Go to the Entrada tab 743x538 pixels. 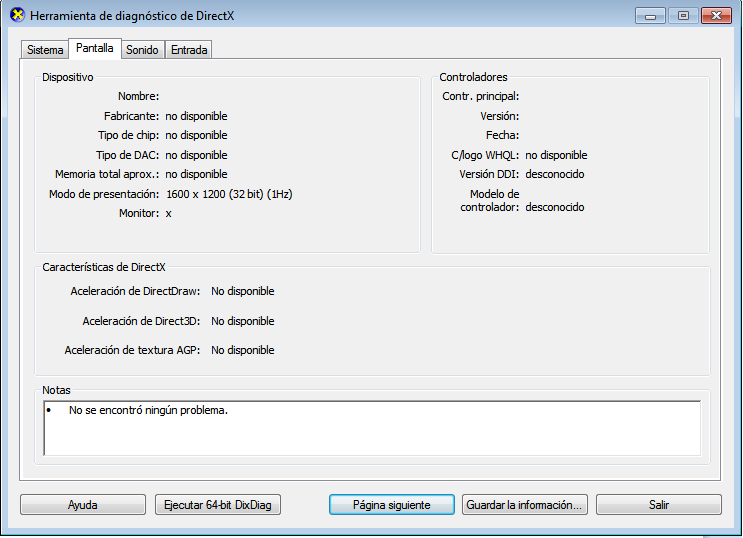pyautogui.click(x=189, y=50)
